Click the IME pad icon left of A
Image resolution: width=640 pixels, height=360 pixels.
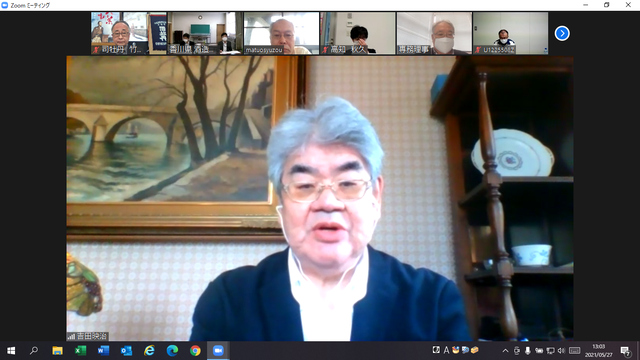click(x=436, y=350)
